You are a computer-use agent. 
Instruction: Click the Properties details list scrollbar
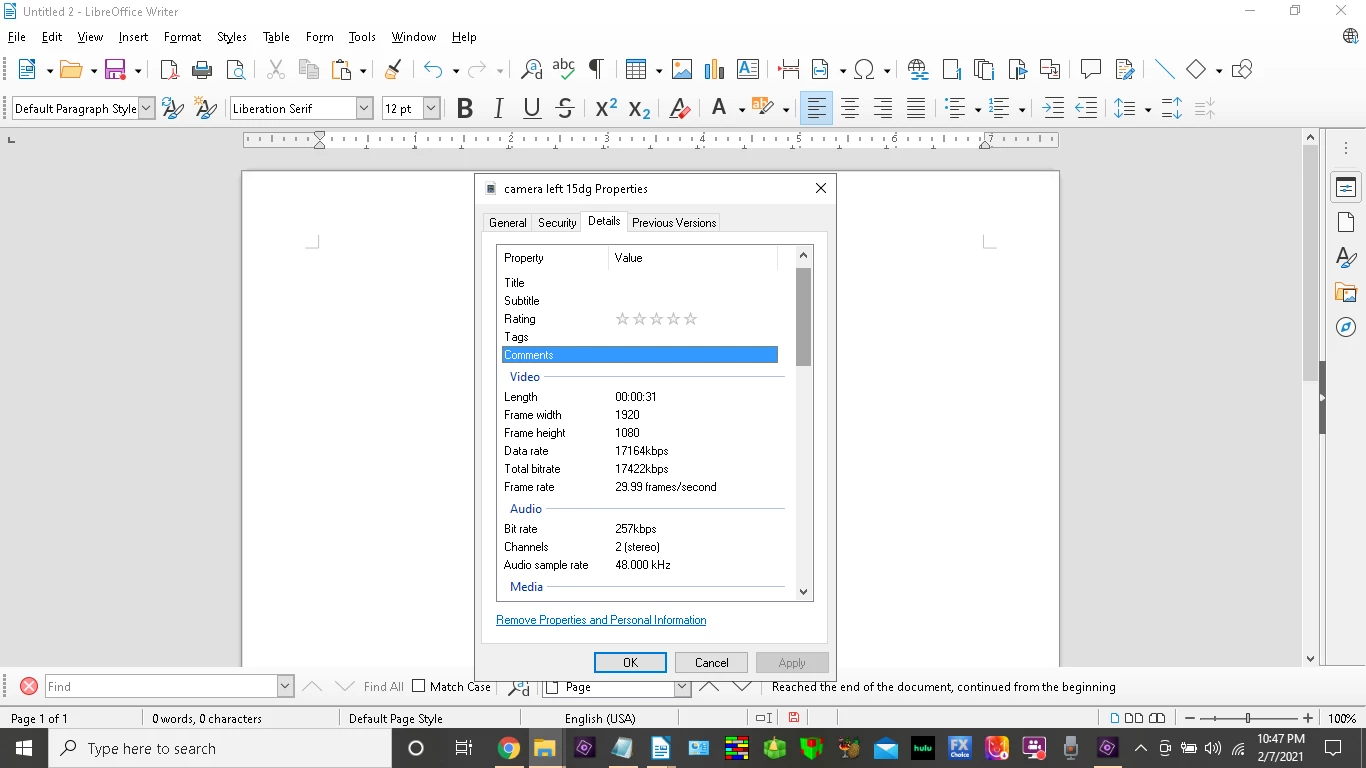click(x=803, y=316)
